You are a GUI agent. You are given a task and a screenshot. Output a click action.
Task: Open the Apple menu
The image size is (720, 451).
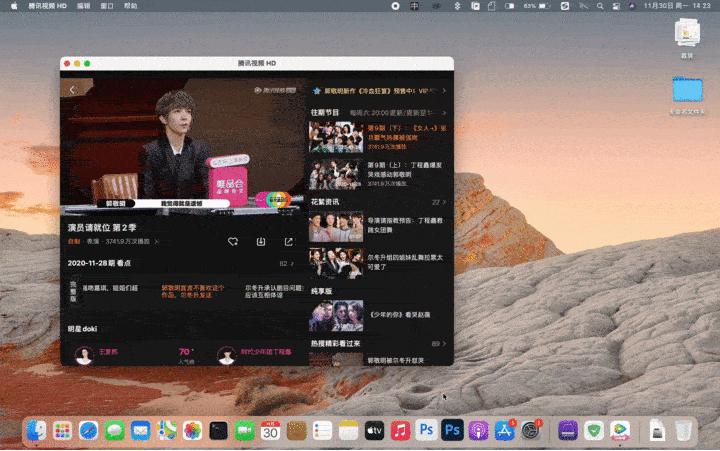[x=14, y=6]
